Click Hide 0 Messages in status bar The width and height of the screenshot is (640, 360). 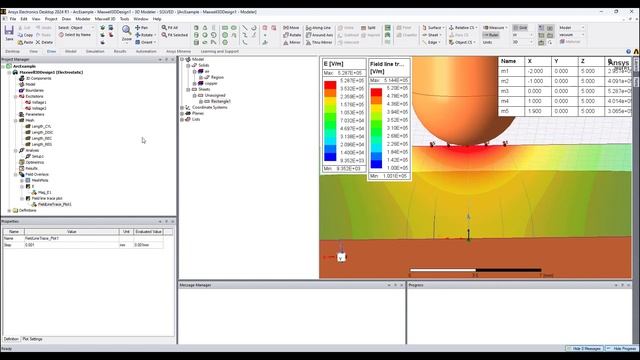(x=584, y=349)
